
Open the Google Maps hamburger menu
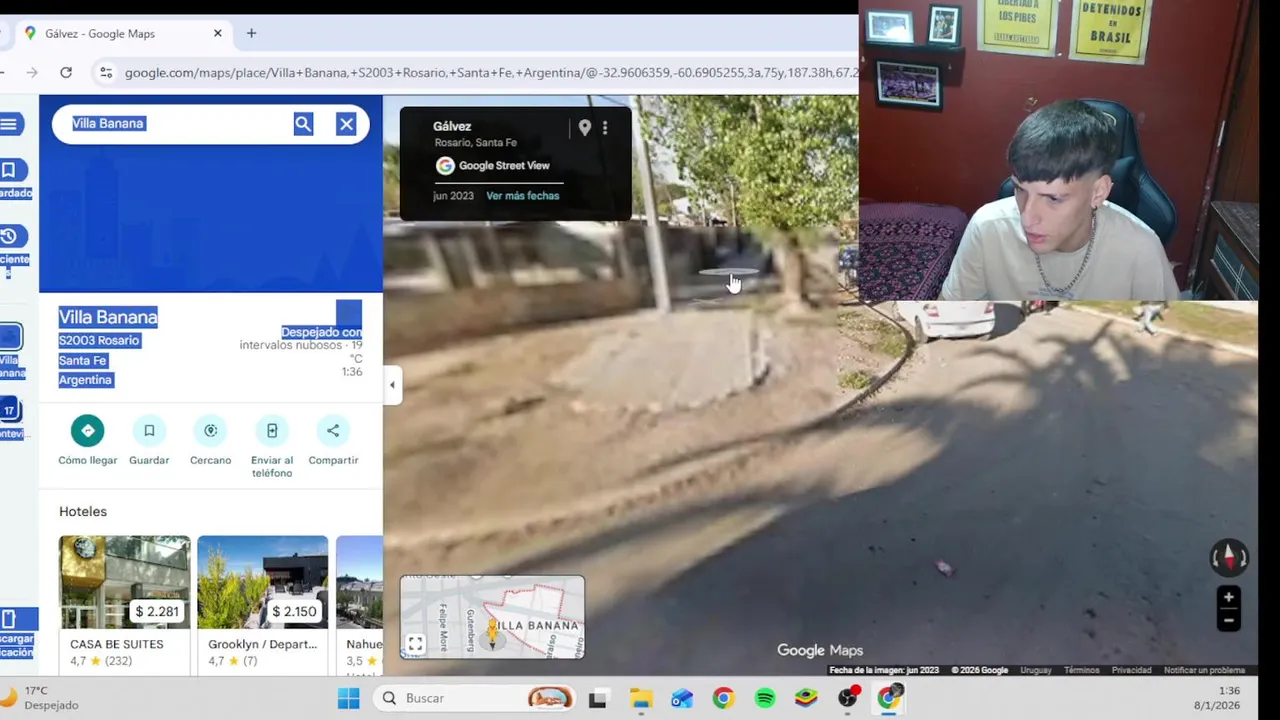[x=9, y=124]
